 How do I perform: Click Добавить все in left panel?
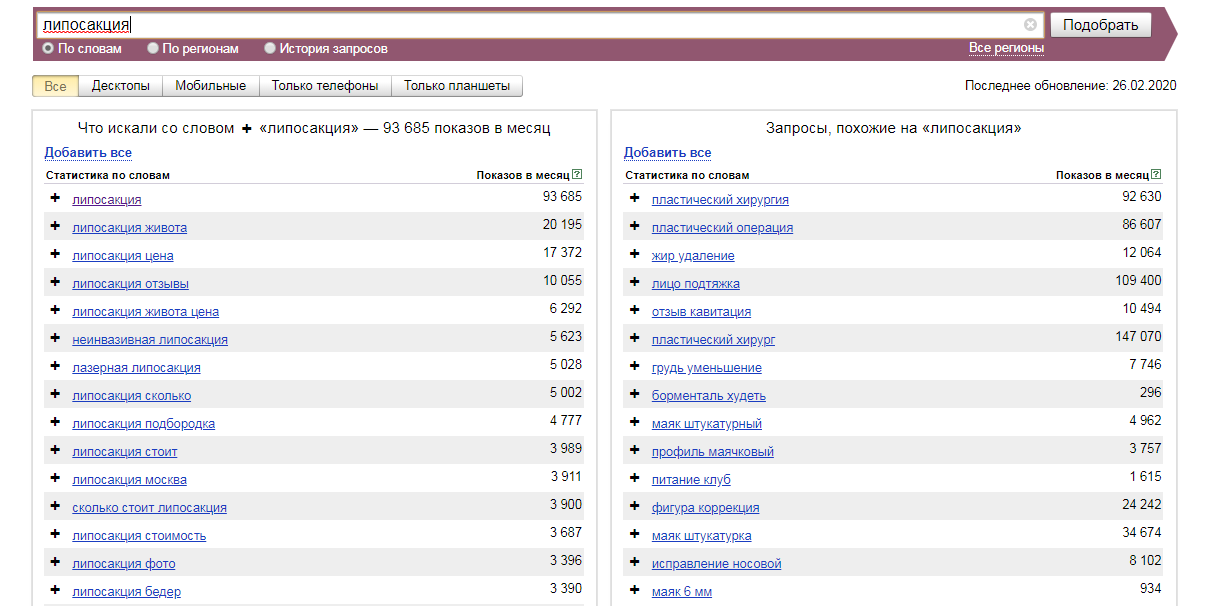(x=88, y=153)
